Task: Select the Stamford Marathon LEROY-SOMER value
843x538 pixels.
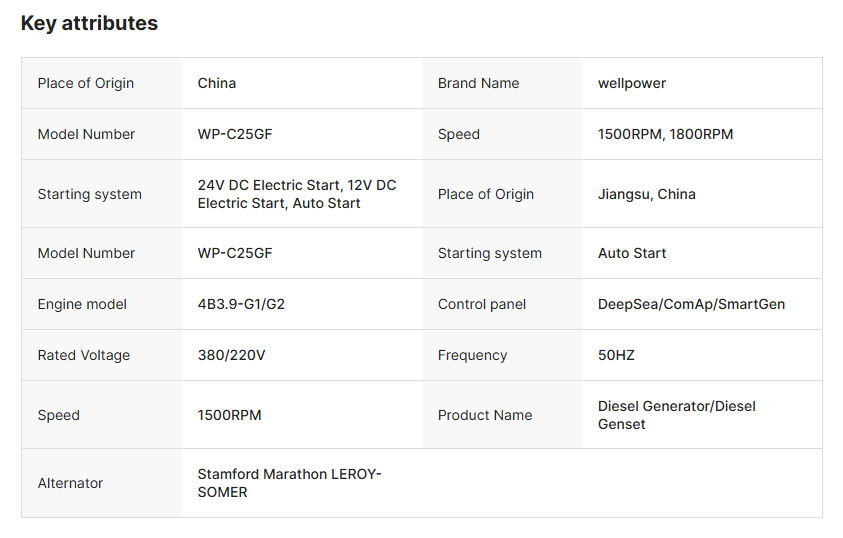Action: point(289,483)
